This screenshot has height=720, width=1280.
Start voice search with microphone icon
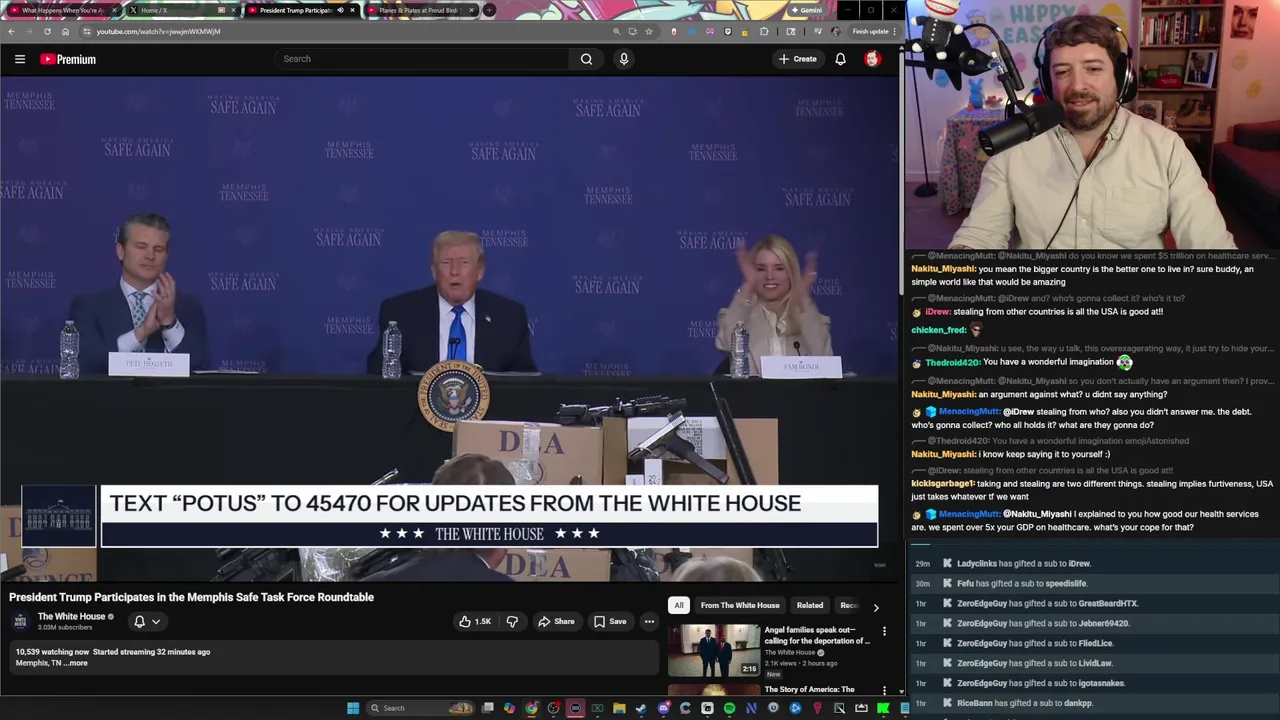(624, 59)
